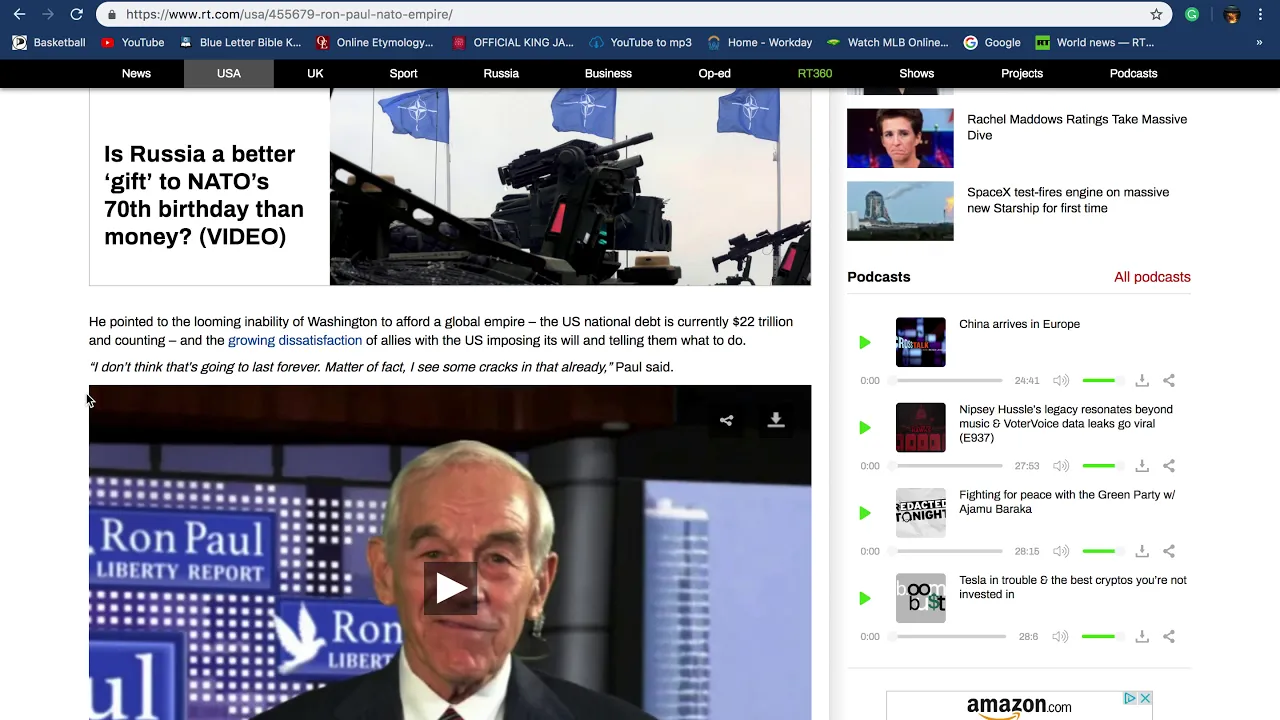Open World news — RT bookmark
1280x720 pixels.
tap(1094, 43)
